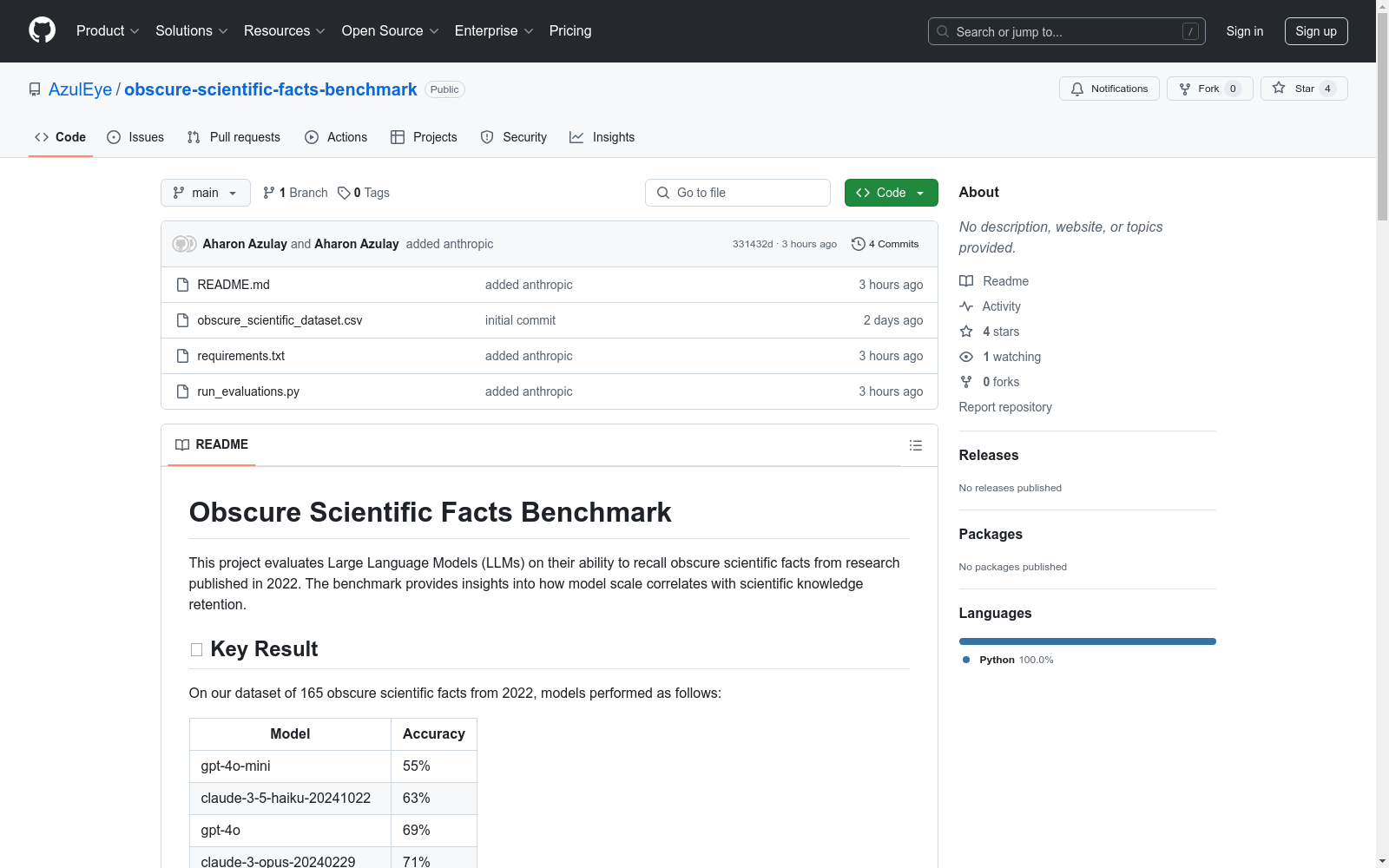Open the run_evaluations.py file
Screen dimensions: 1389x868
pos(248,391)
